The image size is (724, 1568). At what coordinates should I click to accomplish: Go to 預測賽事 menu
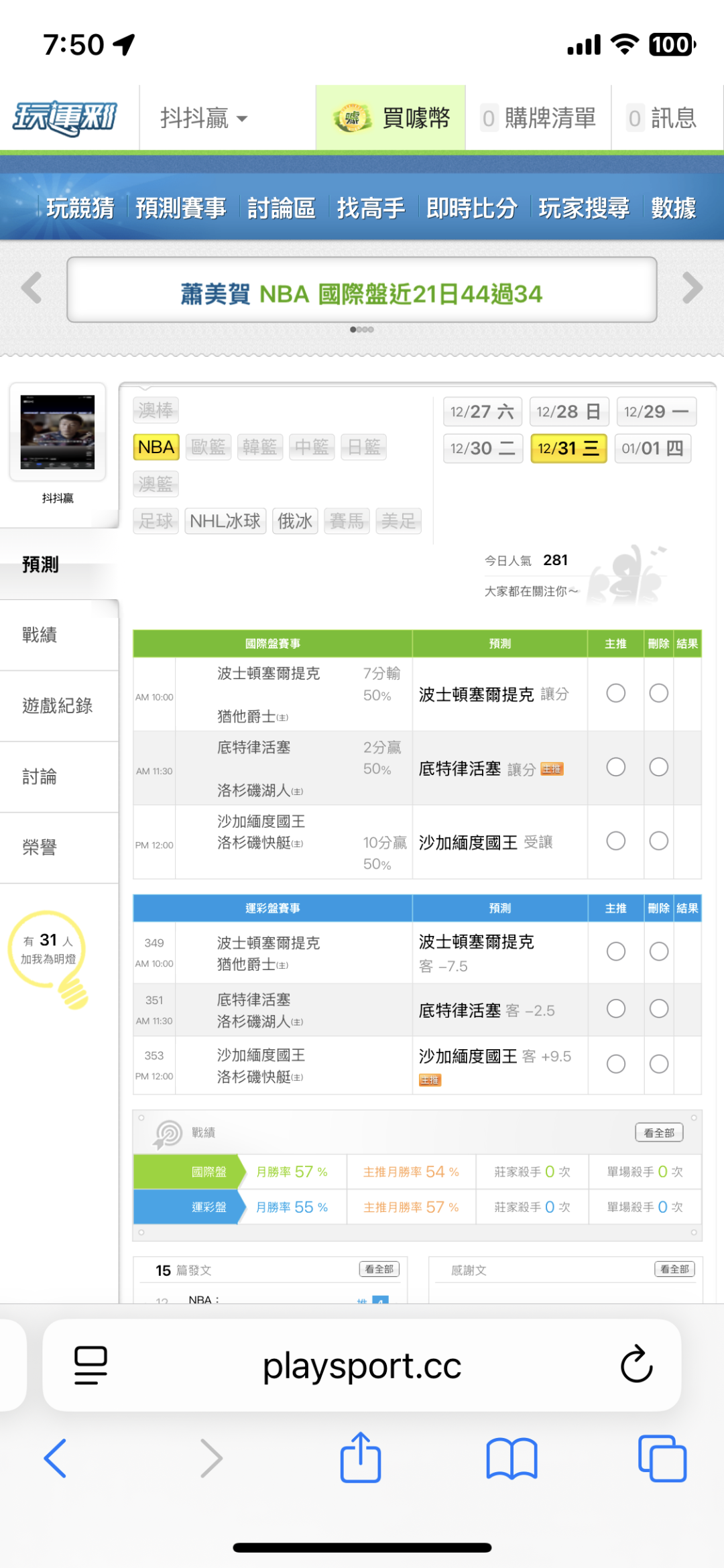(181, 208)
